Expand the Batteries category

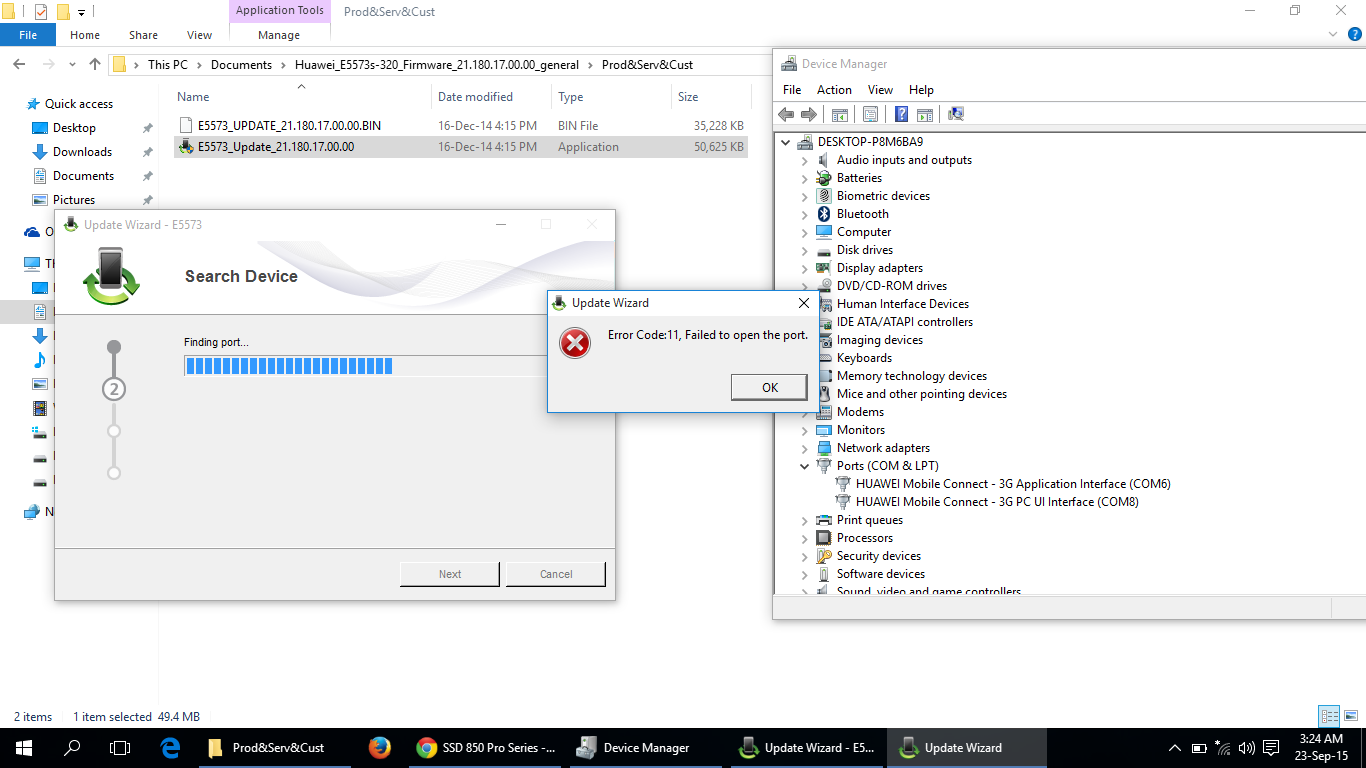click(x=804, y=178)
